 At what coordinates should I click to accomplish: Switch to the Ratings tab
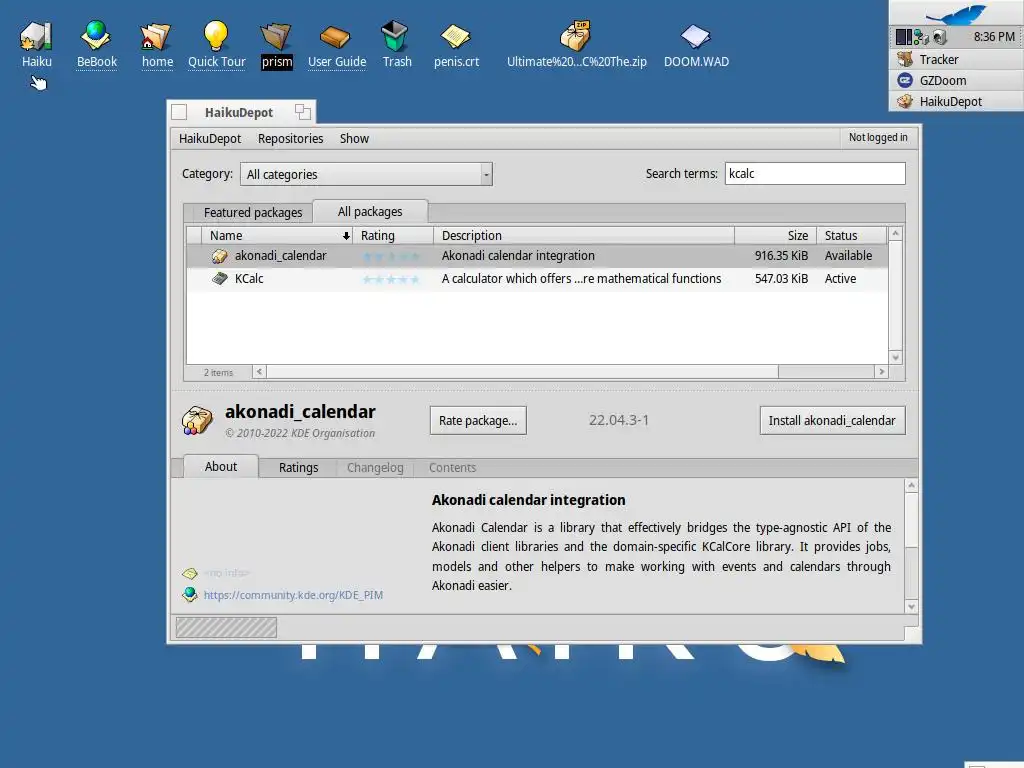tap(298, 468)
